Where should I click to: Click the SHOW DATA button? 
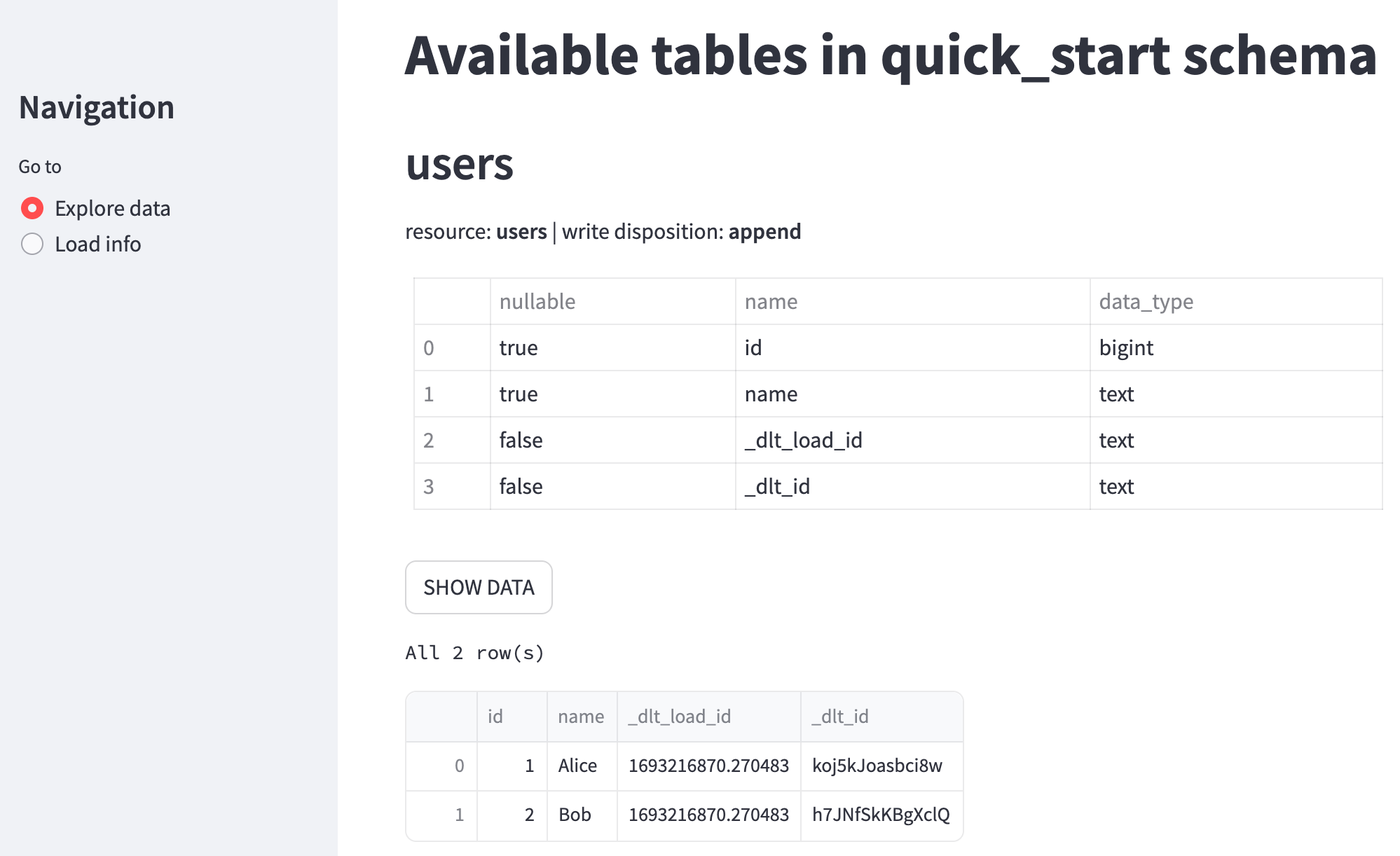point(479,587)
